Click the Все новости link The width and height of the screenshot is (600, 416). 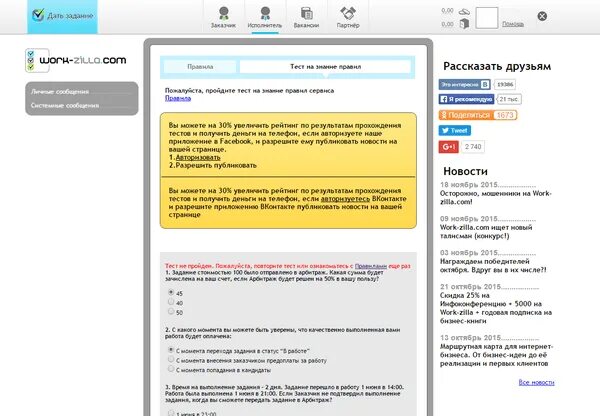(536, 382)
